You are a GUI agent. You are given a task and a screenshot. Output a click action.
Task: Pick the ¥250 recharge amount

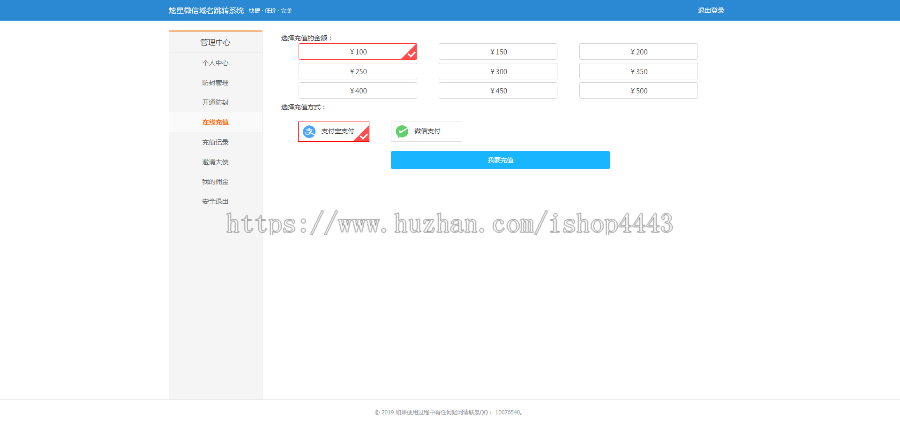pyautogui.click(x=358, y=71)
